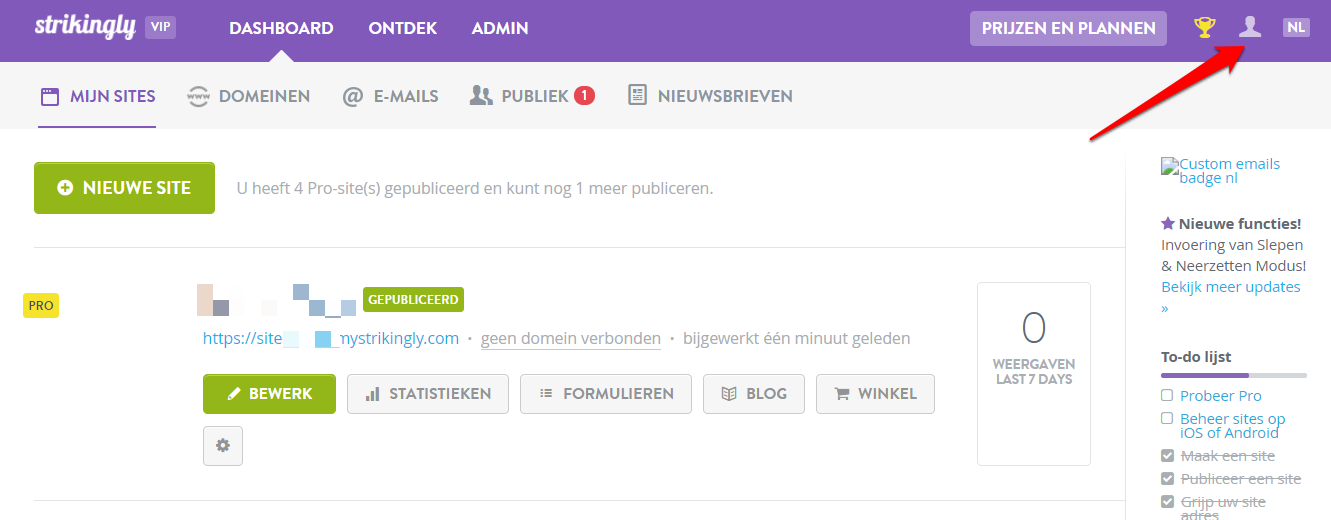Click the VIP badge
This screenshot has height=520, width=1331.
click(160, 27)
